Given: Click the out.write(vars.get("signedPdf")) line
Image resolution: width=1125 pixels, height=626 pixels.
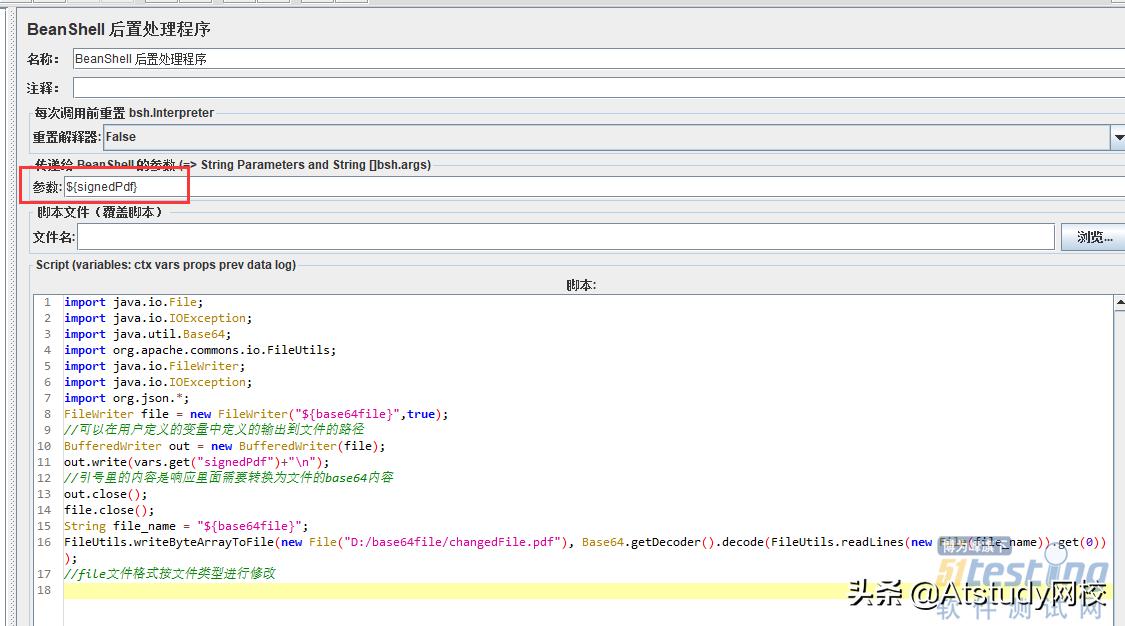Looking at the screenshot, I should pos(196,462).
